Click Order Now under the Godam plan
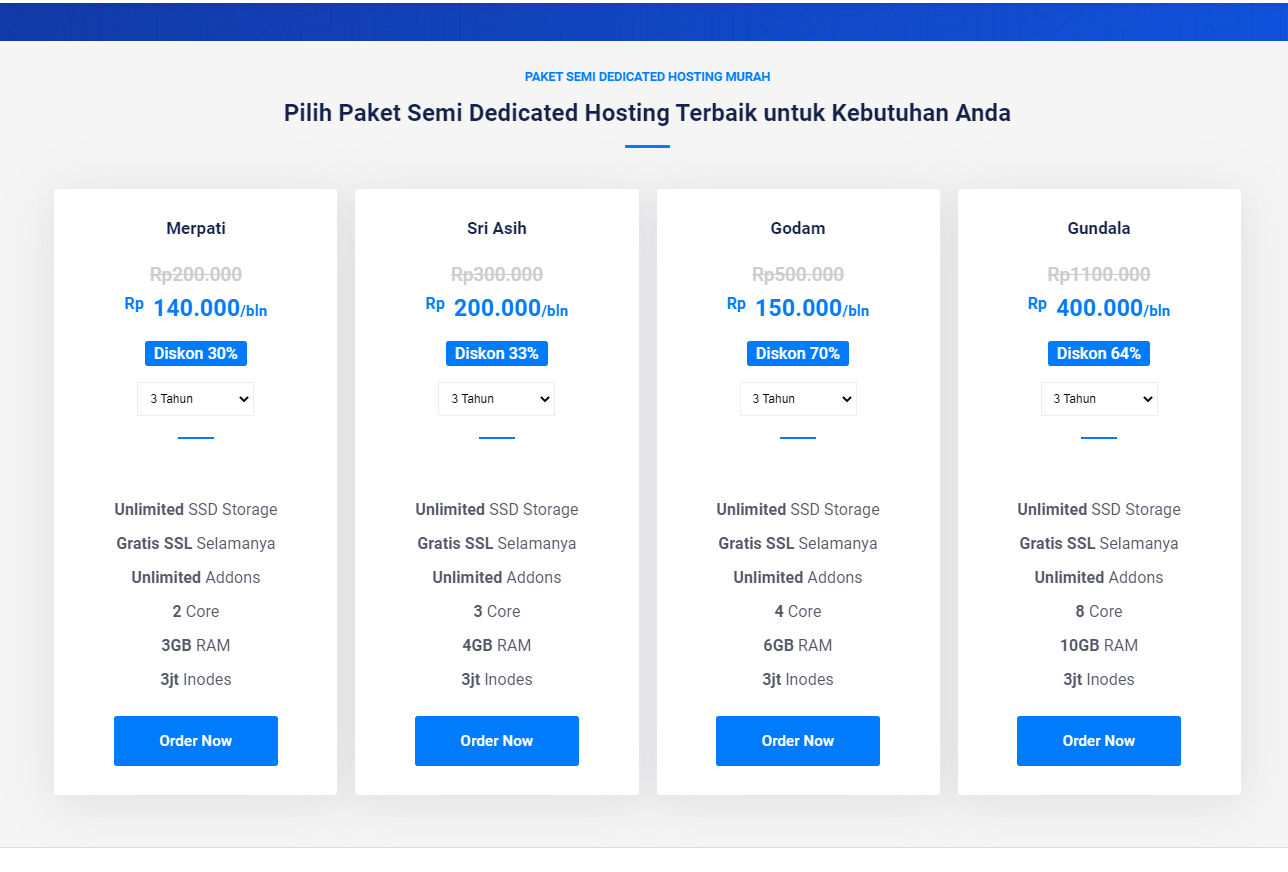 click(798, 741)
